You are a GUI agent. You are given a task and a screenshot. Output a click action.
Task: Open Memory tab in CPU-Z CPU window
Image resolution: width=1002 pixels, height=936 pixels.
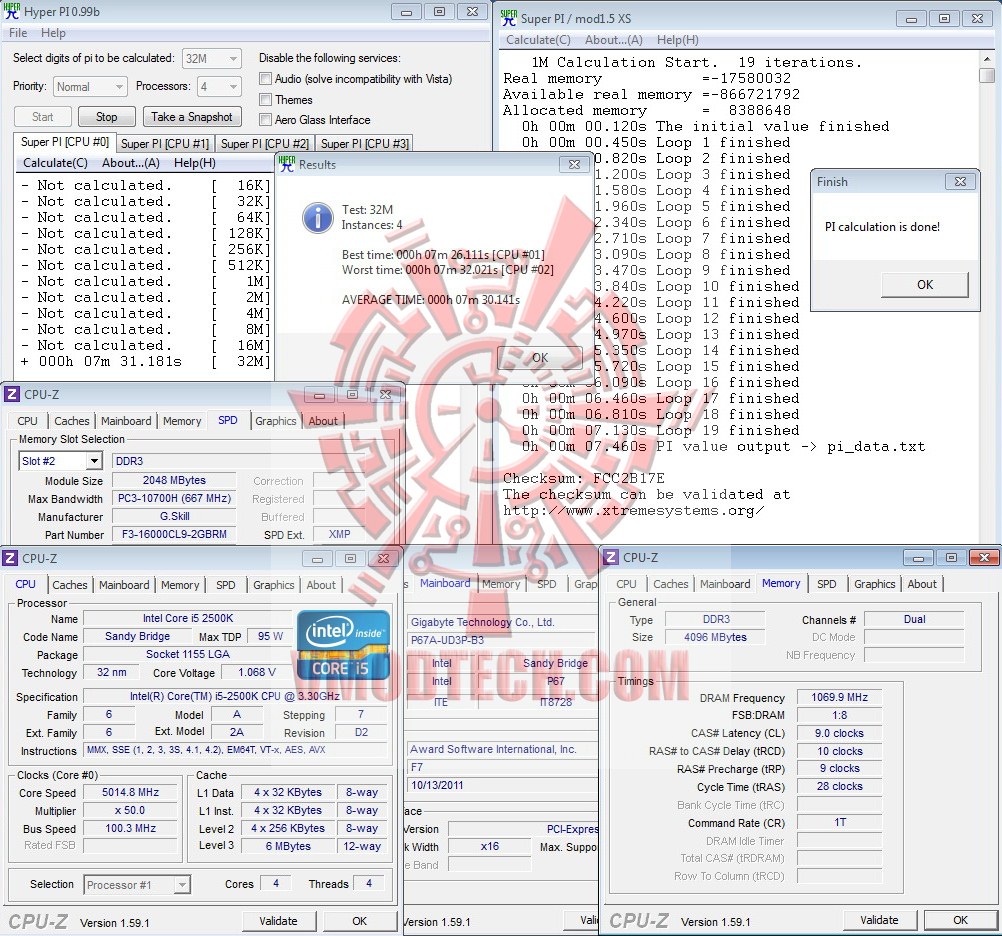click(x=180, y=585)
